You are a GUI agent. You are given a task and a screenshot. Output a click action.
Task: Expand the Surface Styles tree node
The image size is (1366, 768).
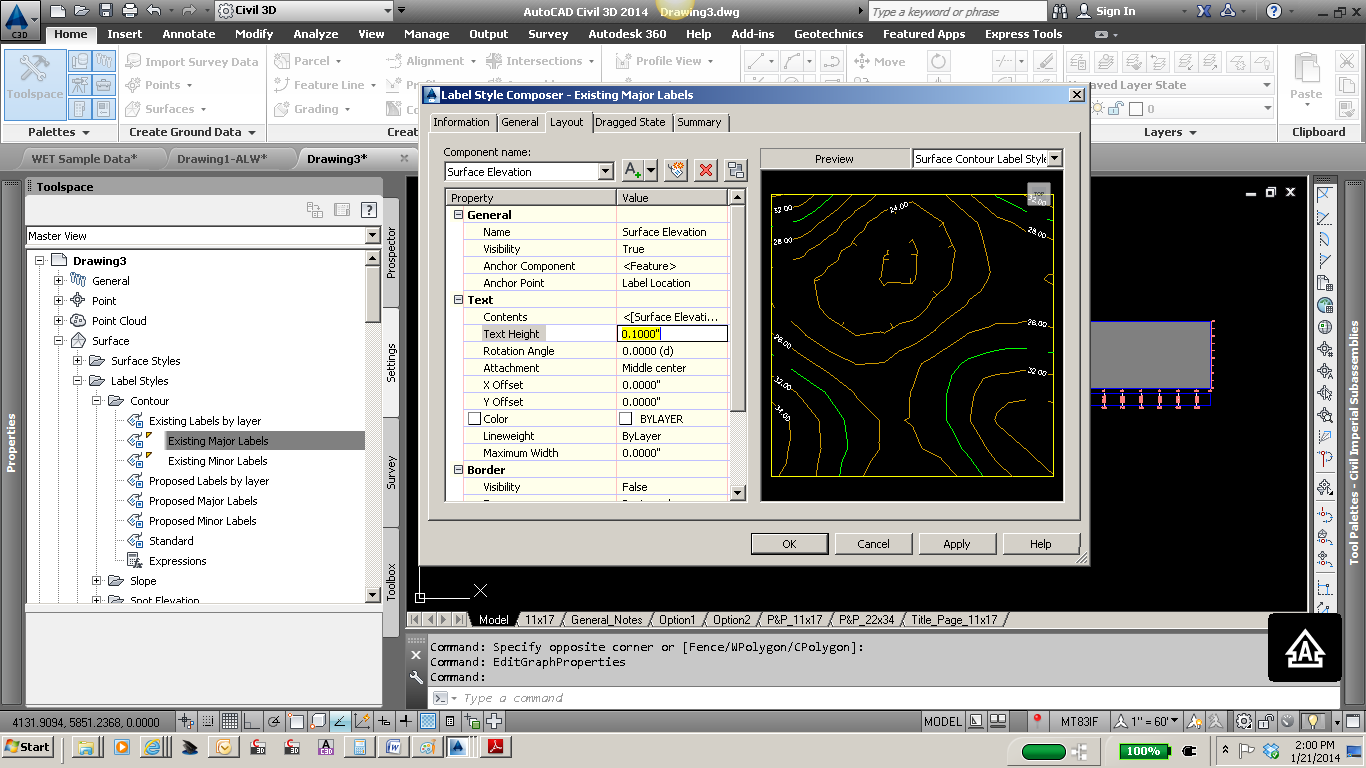(x=77, y=361)
